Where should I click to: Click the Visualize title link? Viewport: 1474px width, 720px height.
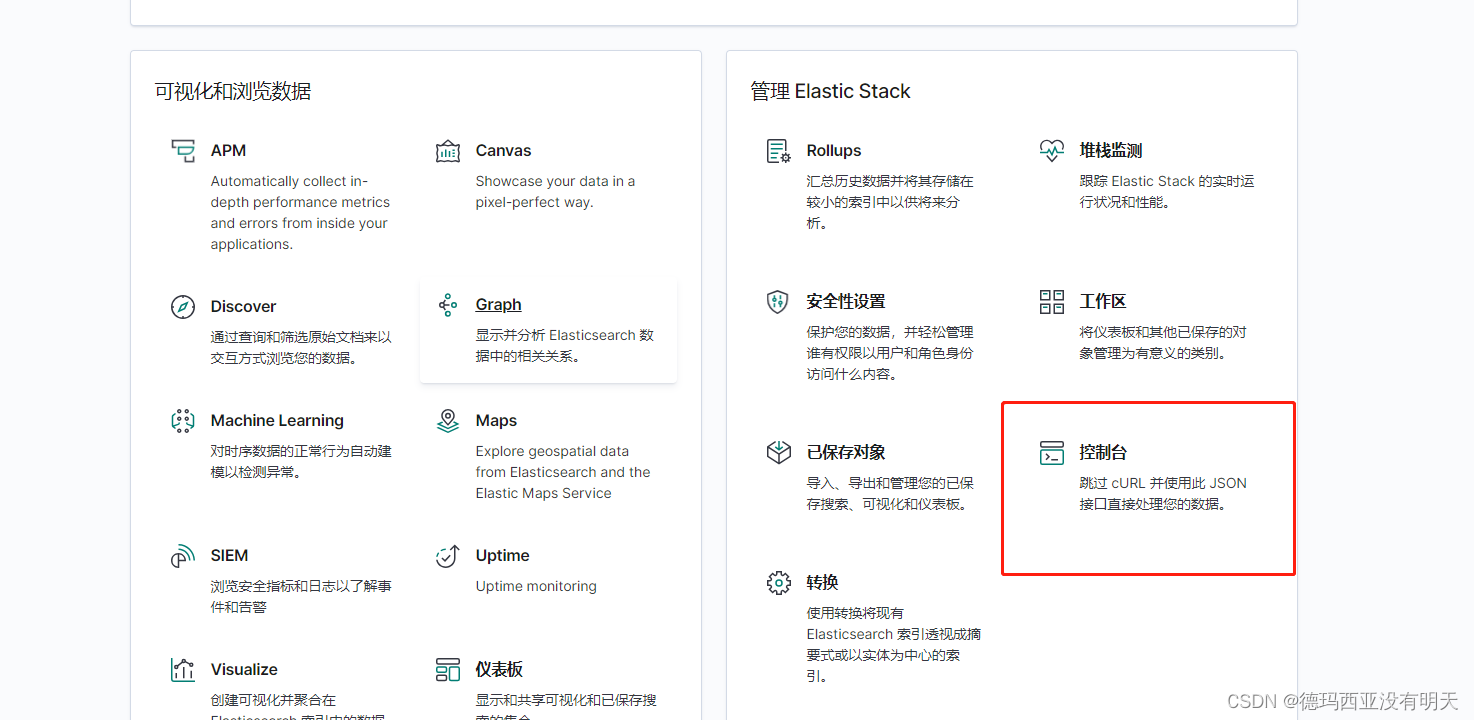coord(244,670)
